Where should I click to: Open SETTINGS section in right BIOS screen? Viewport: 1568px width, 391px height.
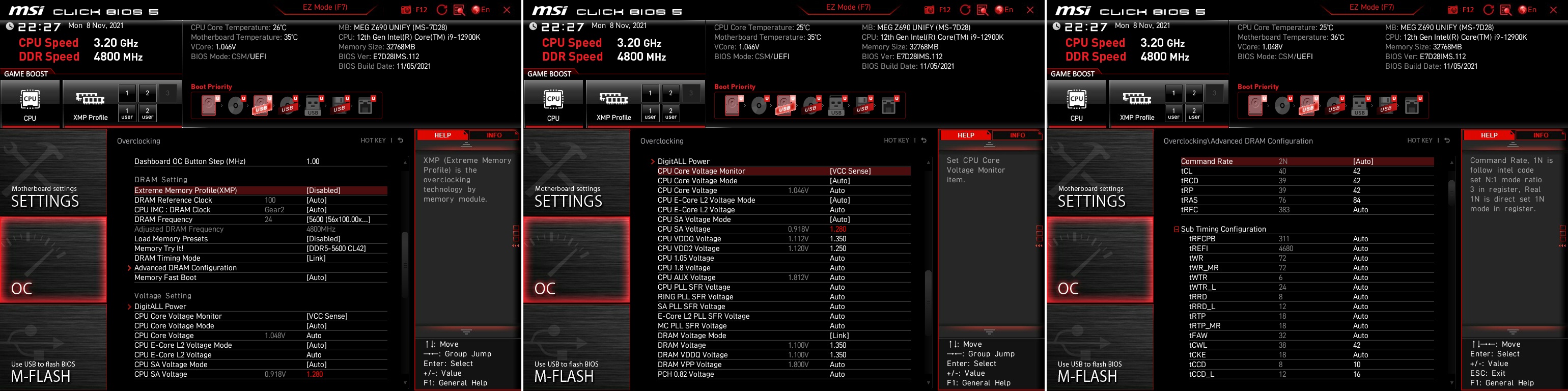point(1100,173)
